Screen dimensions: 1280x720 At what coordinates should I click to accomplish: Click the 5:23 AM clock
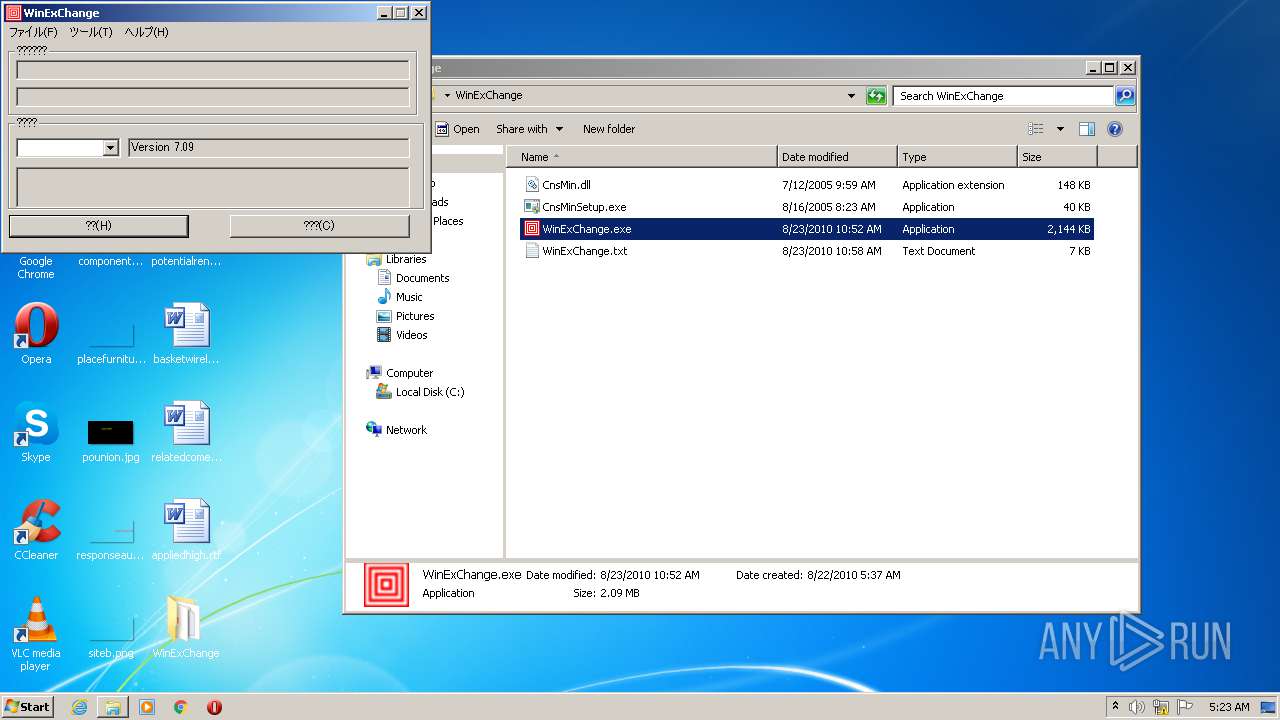pos(1229,707)
